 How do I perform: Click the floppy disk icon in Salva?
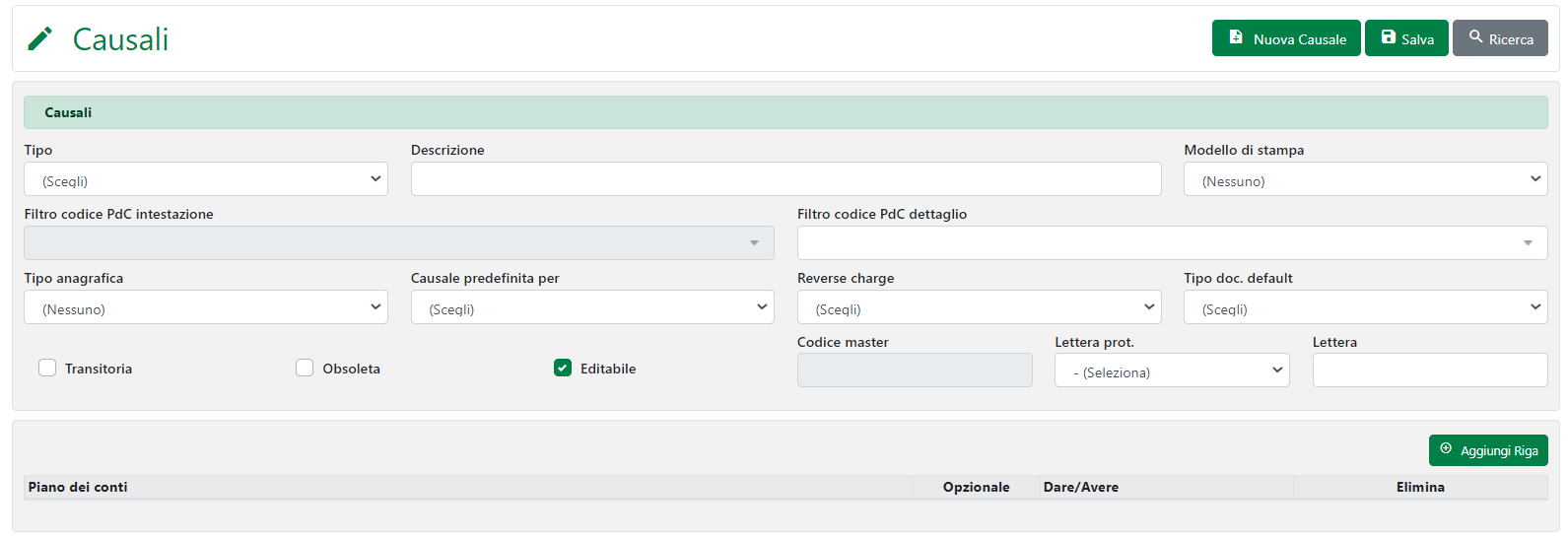coord(1388,37)
